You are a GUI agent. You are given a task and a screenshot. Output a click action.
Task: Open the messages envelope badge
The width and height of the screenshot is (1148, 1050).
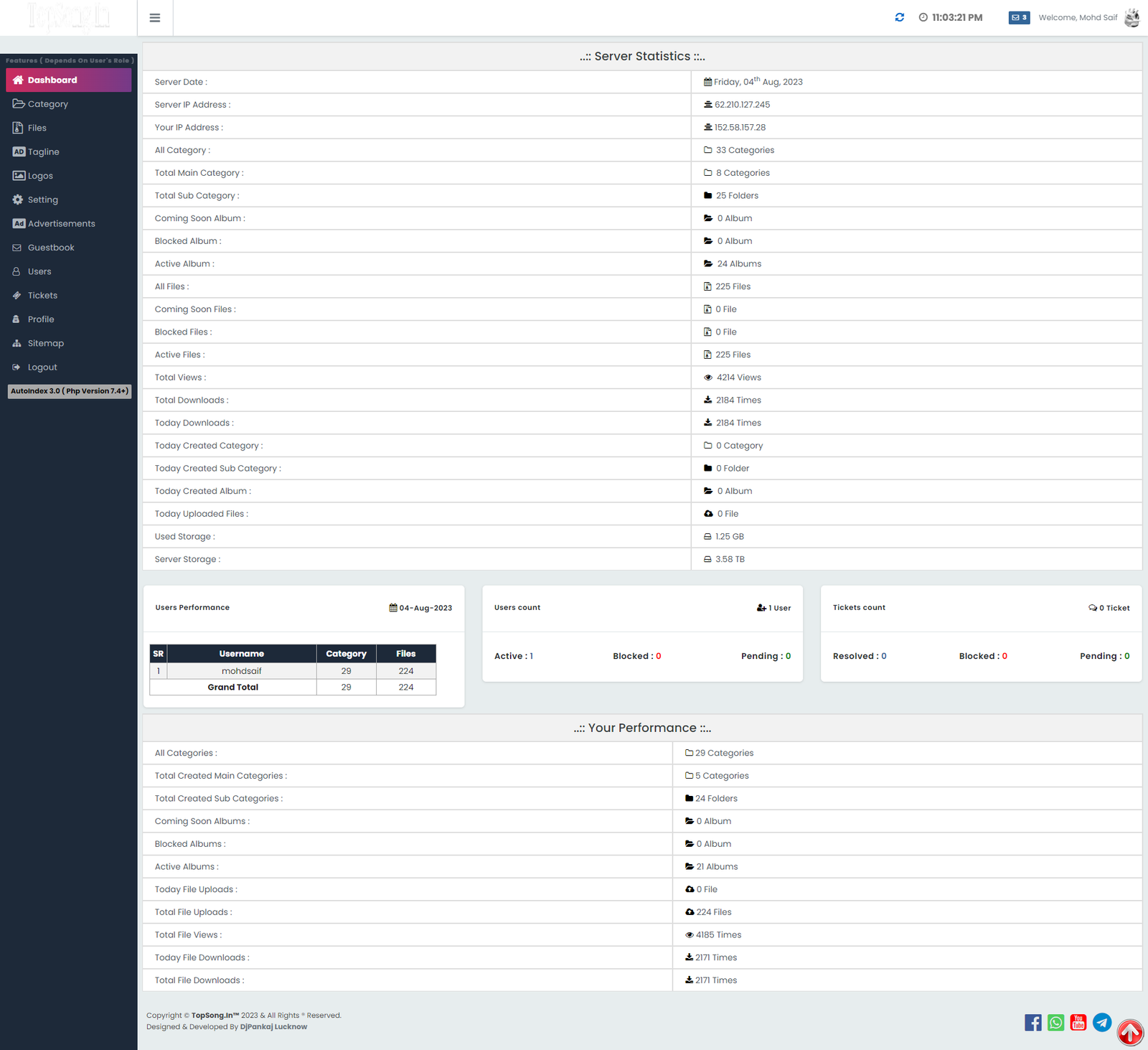[x=1019, y=17]
